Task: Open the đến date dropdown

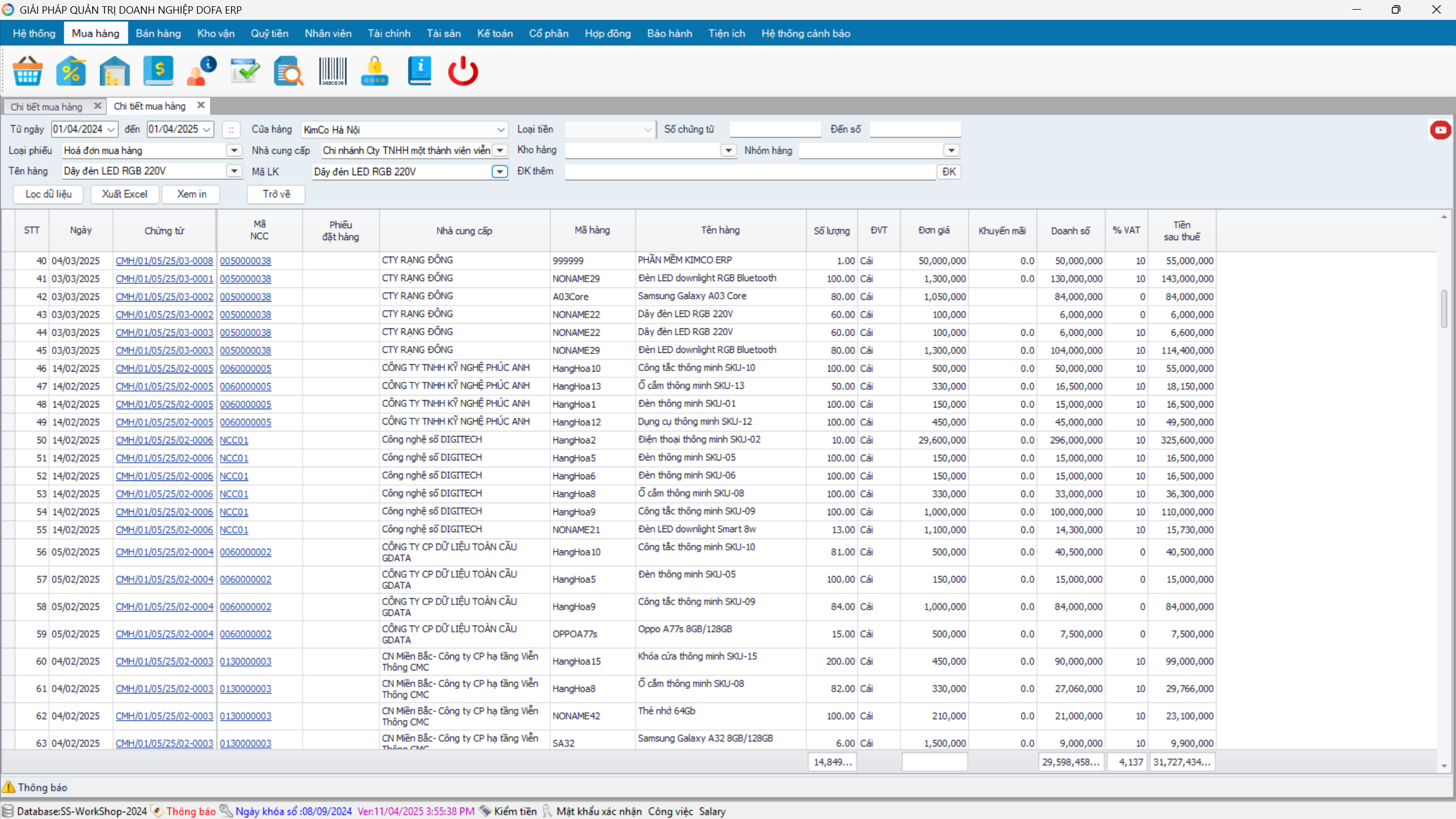Action: 207,130
